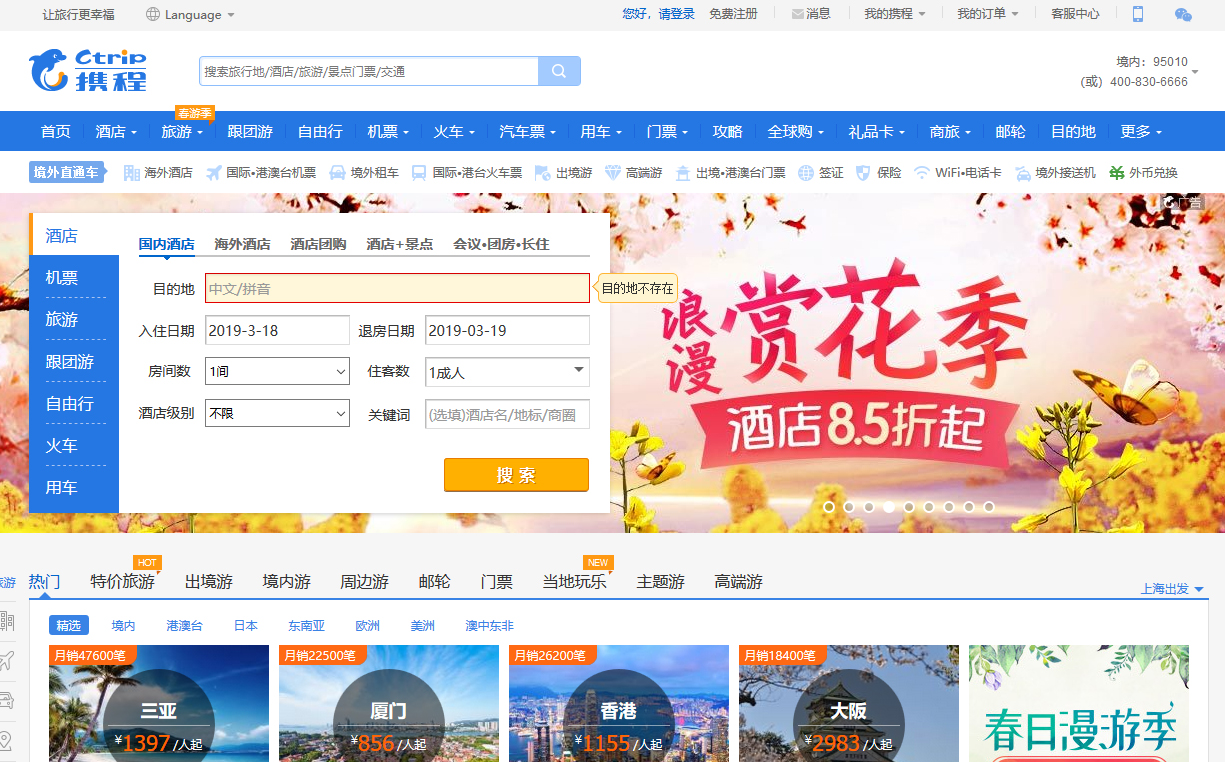Open the 三亚 travel deal thumbnail
The width and height of the screenshot is (1225, 762).
pos(159,703)
